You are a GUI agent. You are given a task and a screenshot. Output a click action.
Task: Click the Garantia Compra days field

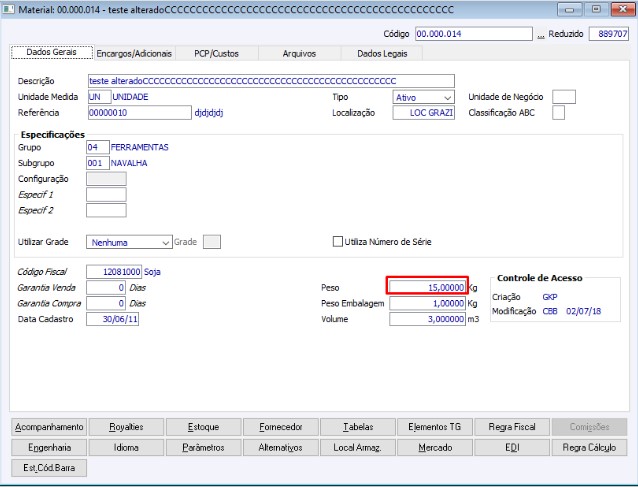[x=106, y=303]
